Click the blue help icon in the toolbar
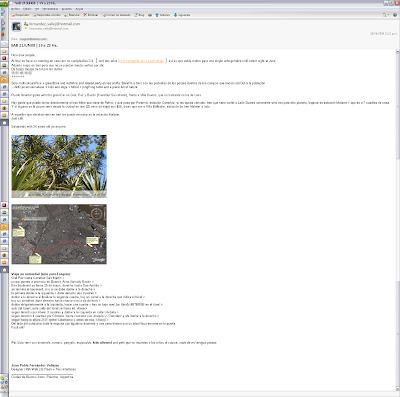This screenshot has height=397, width=400. click(x=395, y=15)
